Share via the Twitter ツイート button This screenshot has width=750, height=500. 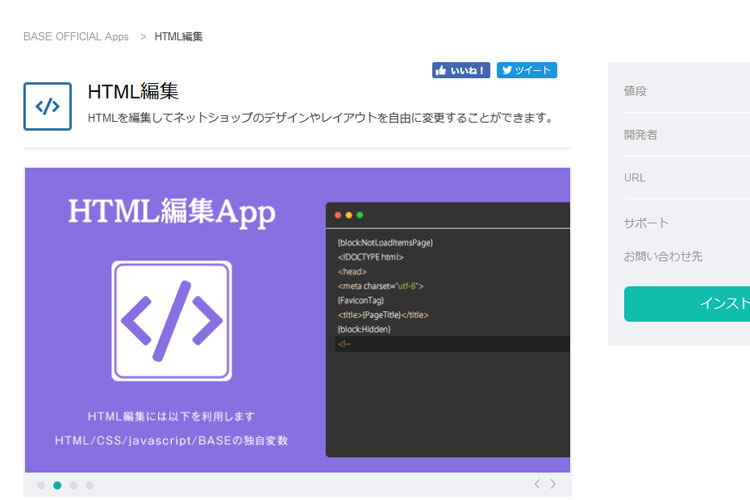point(526,70)
